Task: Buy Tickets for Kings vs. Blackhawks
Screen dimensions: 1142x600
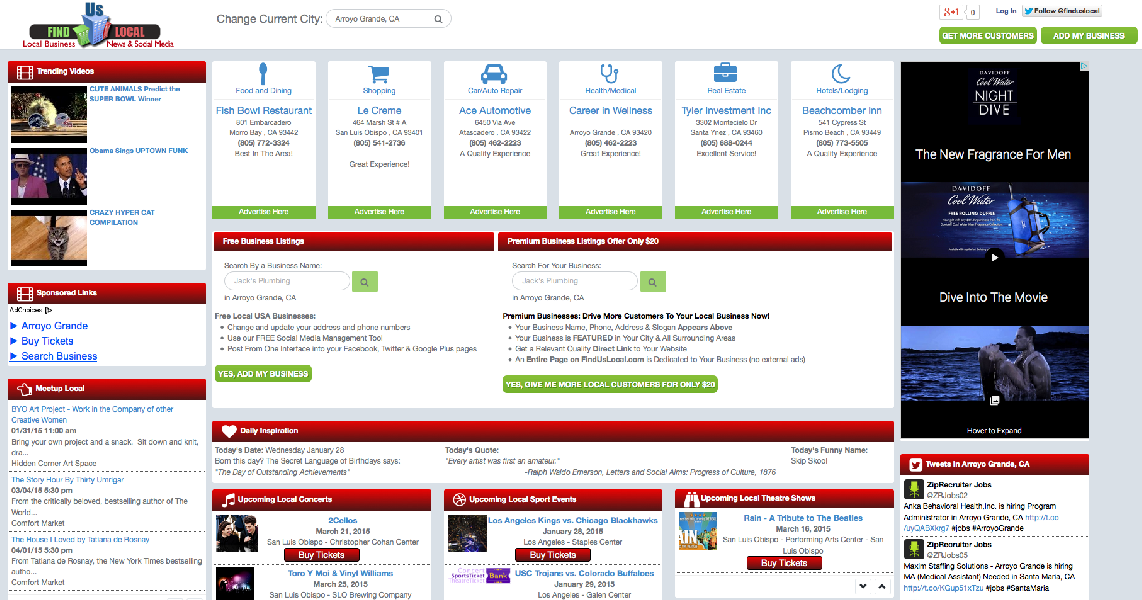Action: (x=553, y=555)
